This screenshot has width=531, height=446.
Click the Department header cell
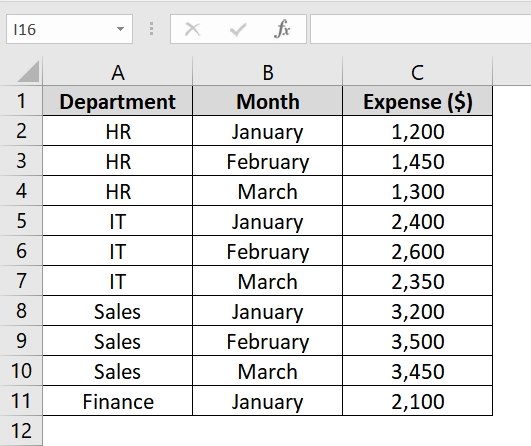coord(118,101)
